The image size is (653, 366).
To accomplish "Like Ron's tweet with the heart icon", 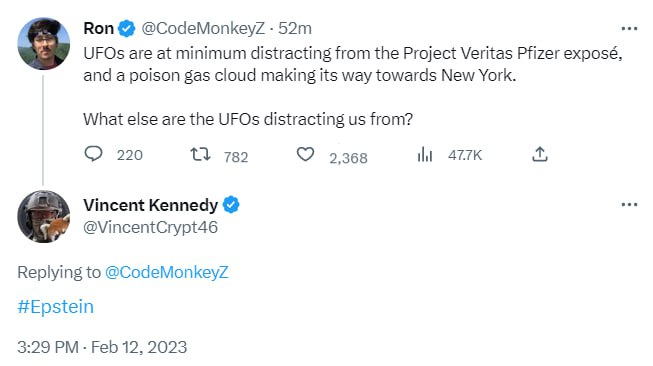I will pyautogui.click(x=305, y=154).
